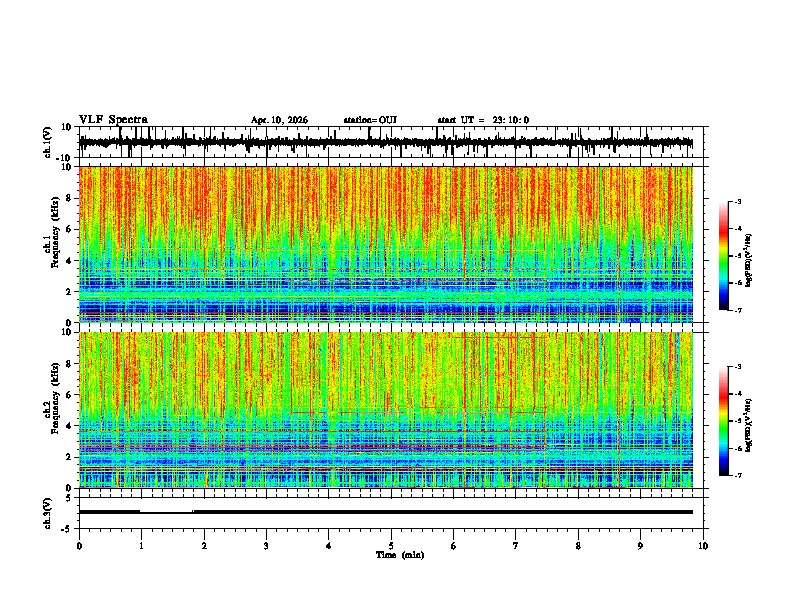Image resolution: width=792 pixels, height=612 pixels.
Task: Click the '-7' value on ch.2 colorbar
Action: pos(738,475)
